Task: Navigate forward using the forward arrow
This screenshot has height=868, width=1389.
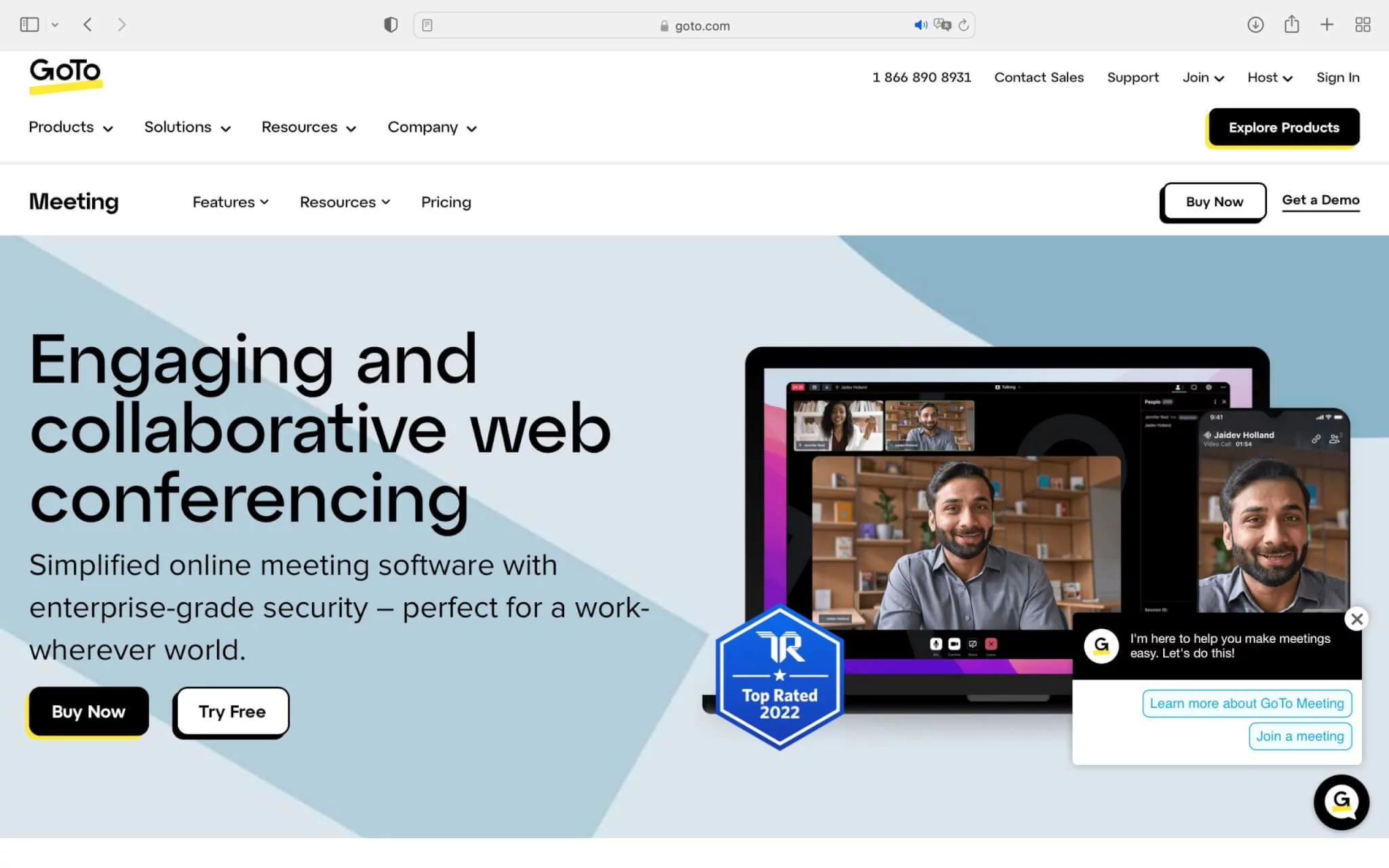Action: click(121, 24)
